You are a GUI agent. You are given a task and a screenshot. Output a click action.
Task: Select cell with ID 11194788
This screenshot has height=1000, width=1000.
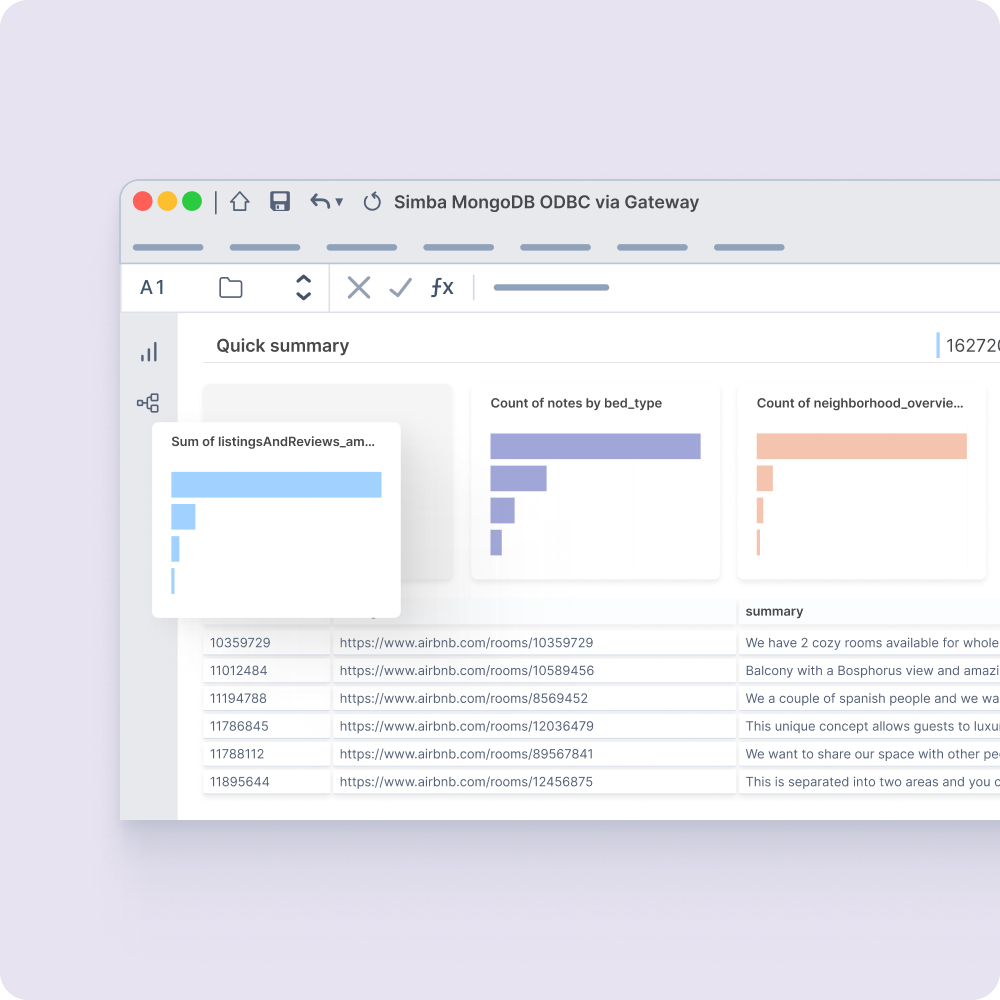(267, 698)
